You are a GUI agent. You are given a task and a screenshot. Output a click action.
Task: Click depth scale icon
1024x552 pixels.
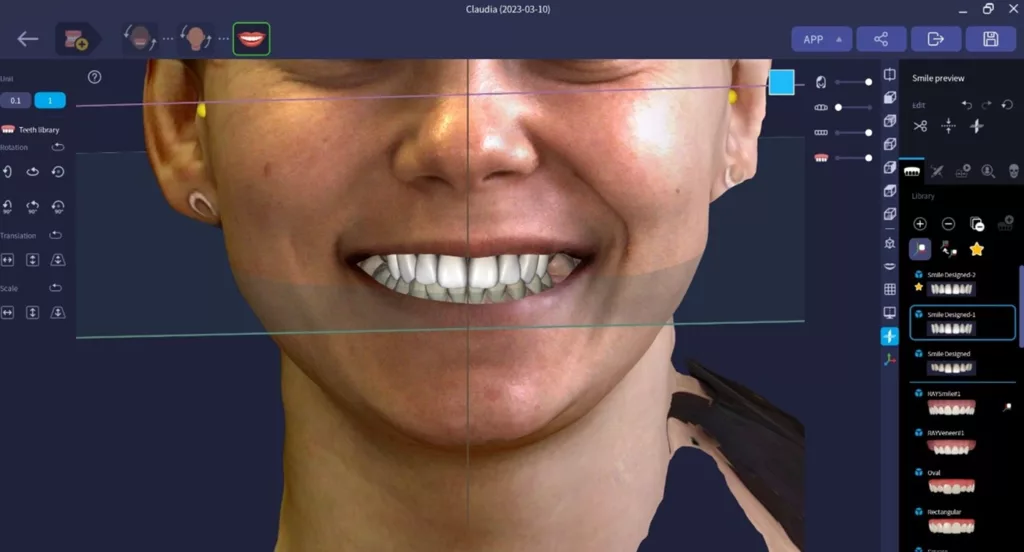58,313
